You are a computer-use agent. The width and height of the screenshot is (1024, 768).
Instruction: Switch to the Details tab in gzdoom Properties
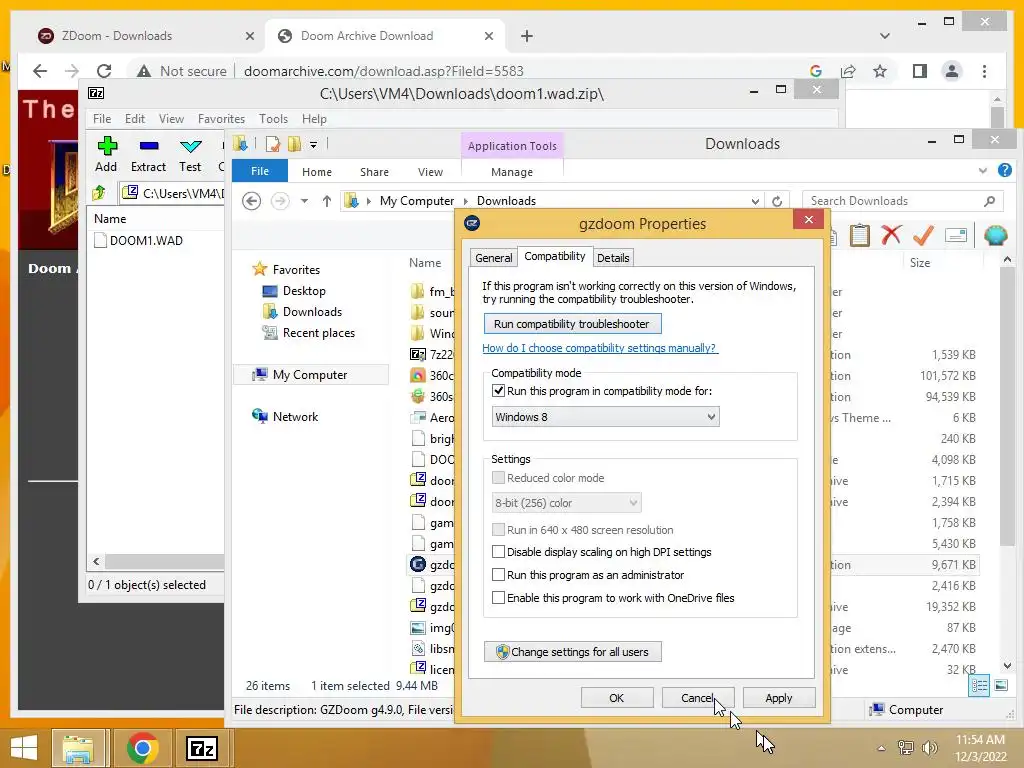[x=613, y=257]
